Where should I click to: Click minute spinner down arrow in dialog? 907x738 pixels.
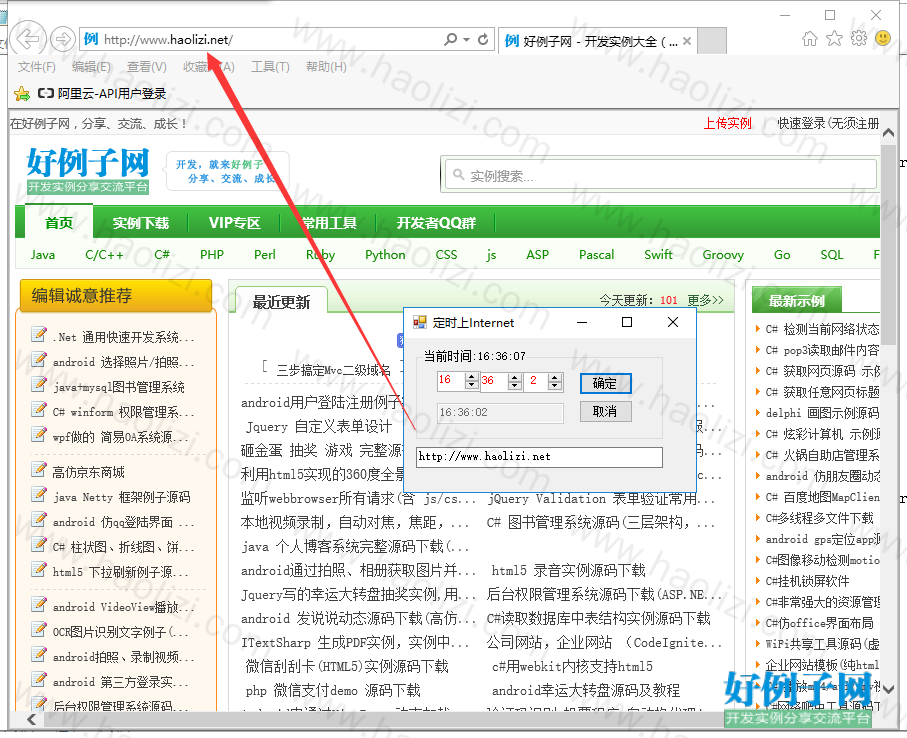pos(515,385)
